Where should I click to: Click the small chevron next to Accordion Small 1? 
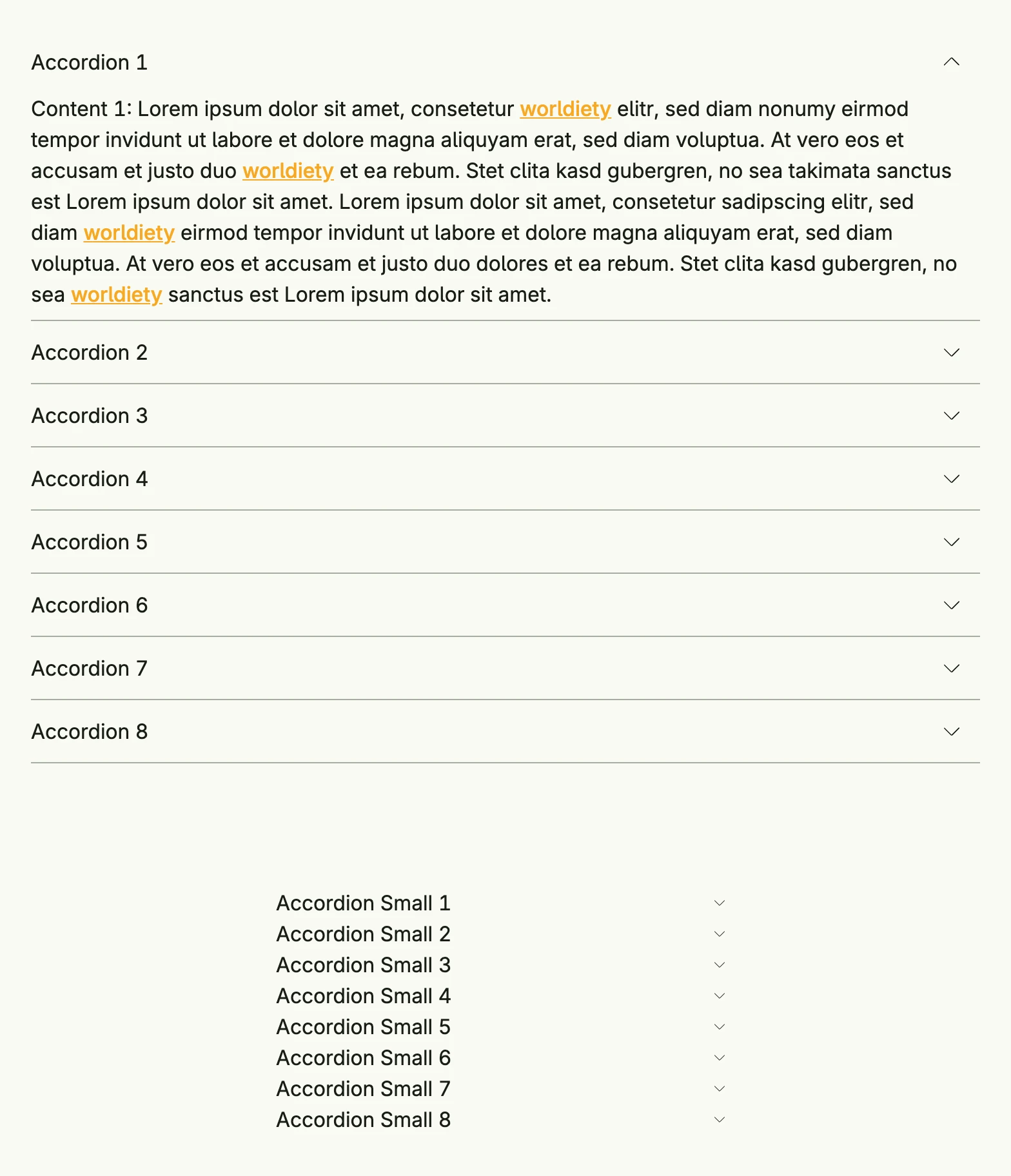click(720, 903)
